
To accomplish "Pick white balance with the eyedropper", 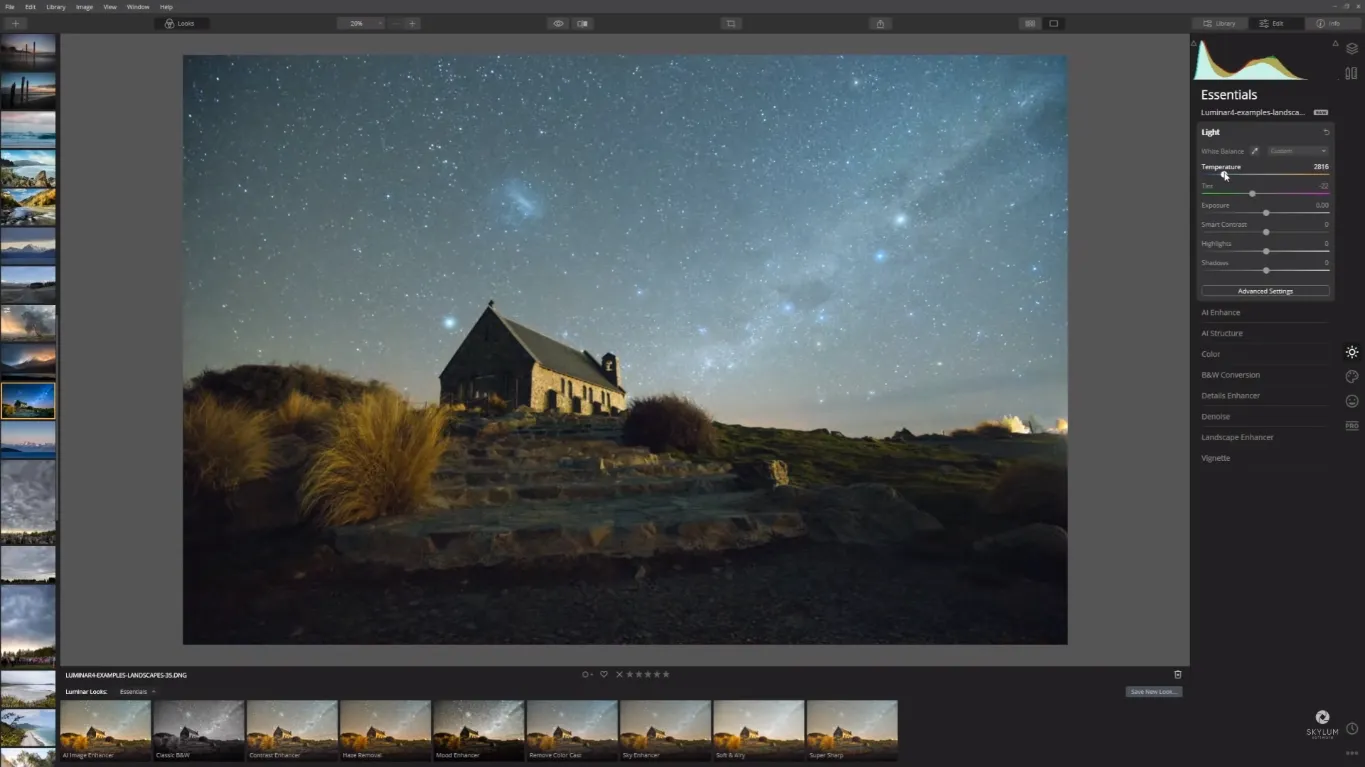I will coord(1255,151).
